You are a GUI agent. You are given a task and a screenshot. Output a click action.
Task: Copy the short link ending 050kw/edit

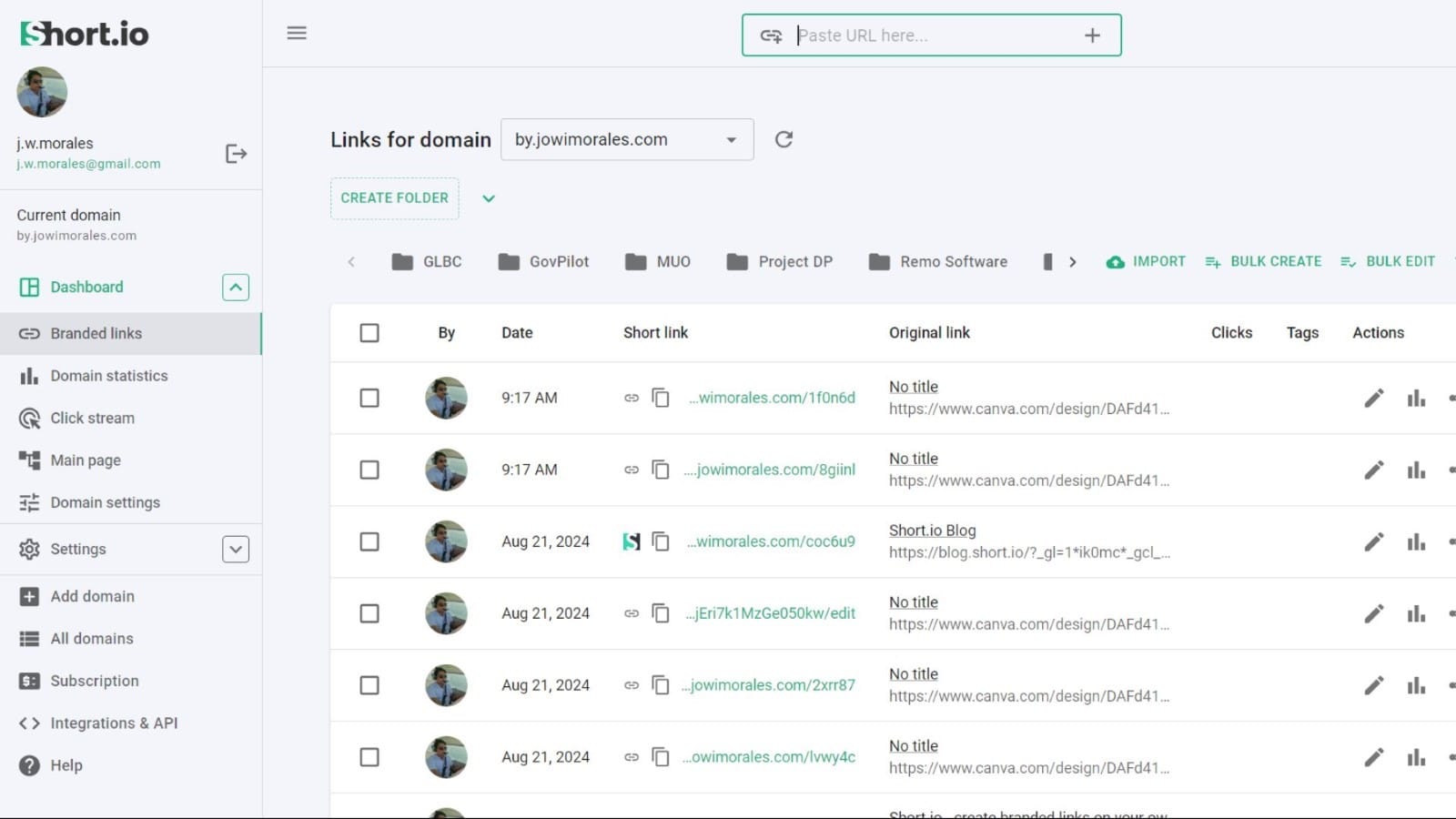click(x=661, y=613)
